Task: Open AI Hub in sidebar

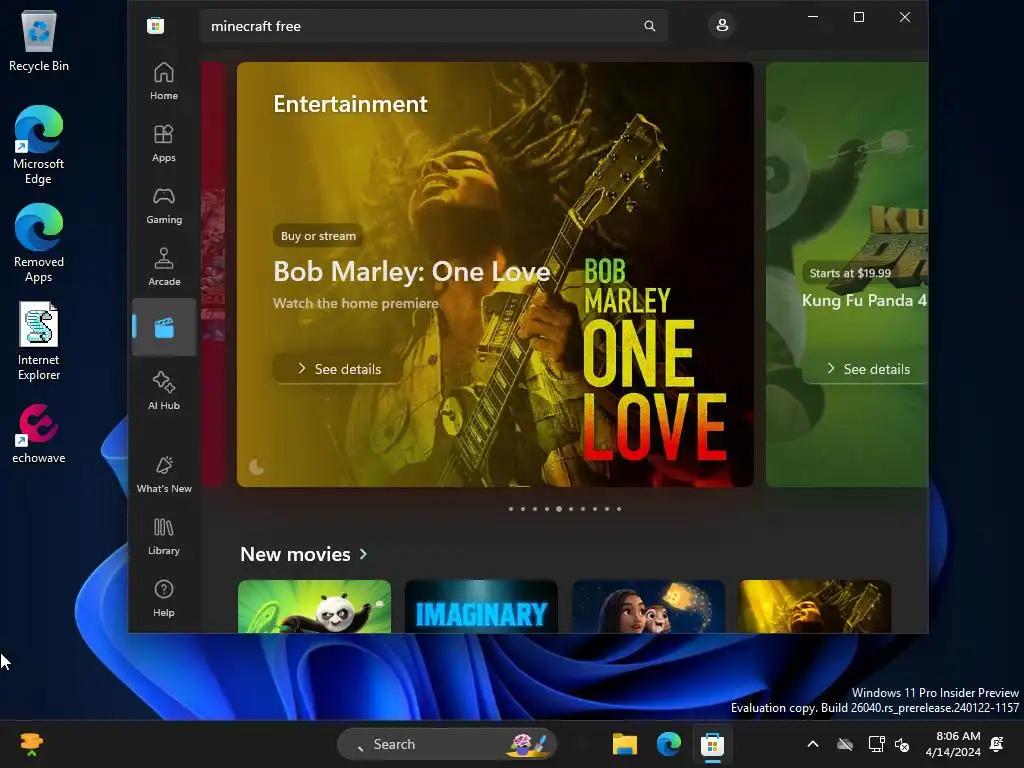Action: tap(164, 391)
